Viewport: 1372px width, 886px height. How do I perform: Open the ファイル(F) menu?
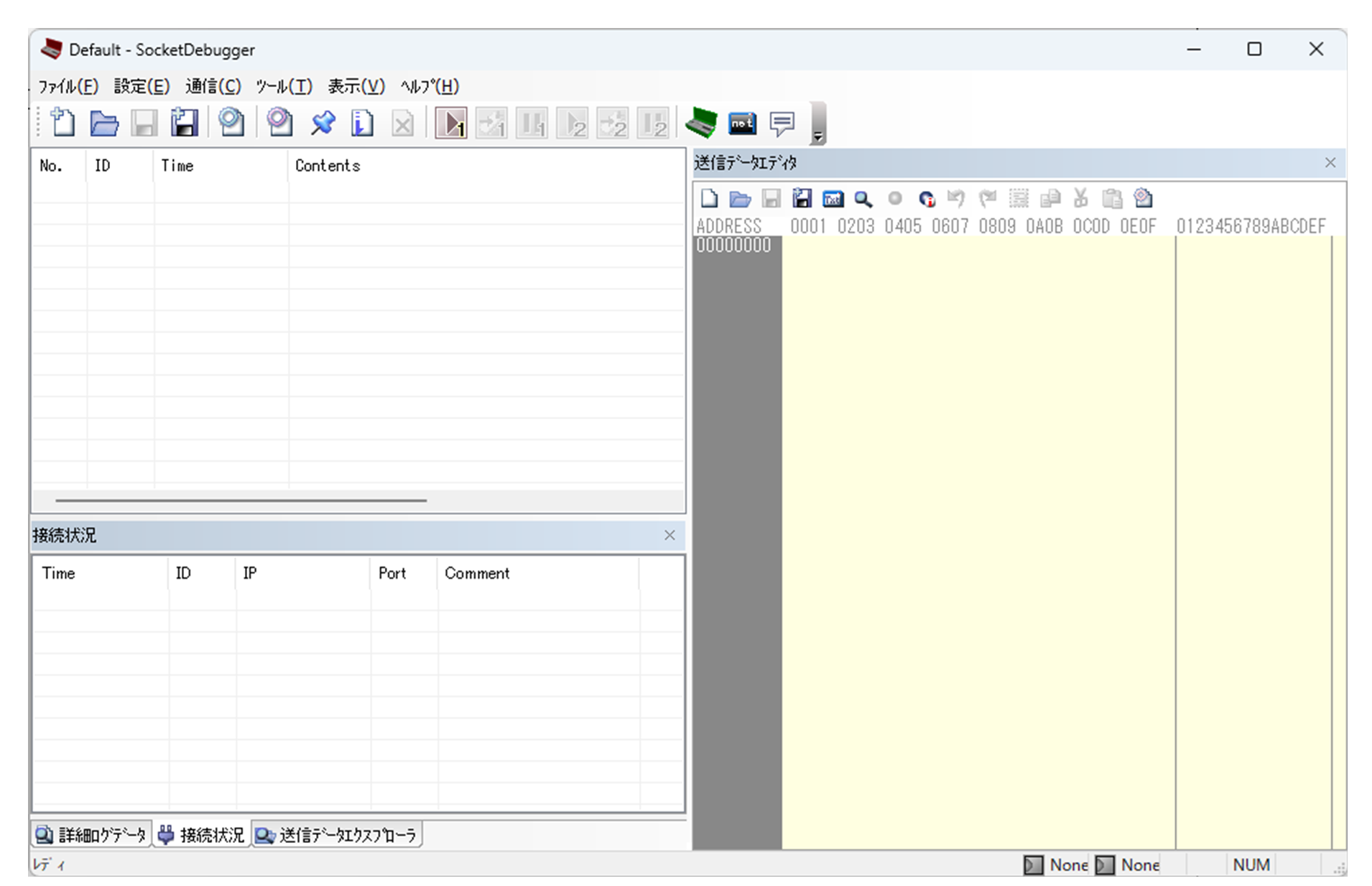67,86
